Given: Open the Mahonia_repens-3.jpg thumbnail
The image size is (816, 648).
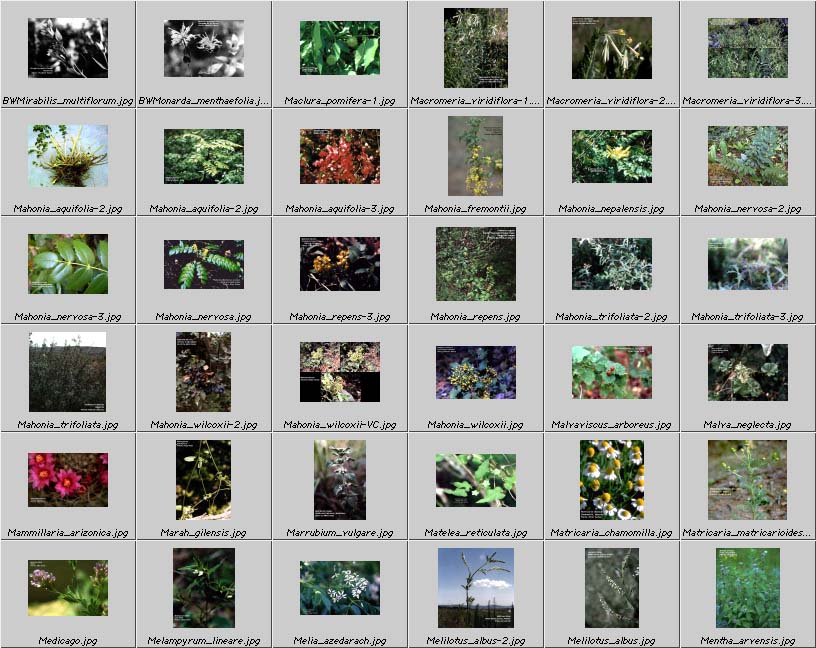Looking at the screenshot, I should pyautogui.click(x=340, y=264).
